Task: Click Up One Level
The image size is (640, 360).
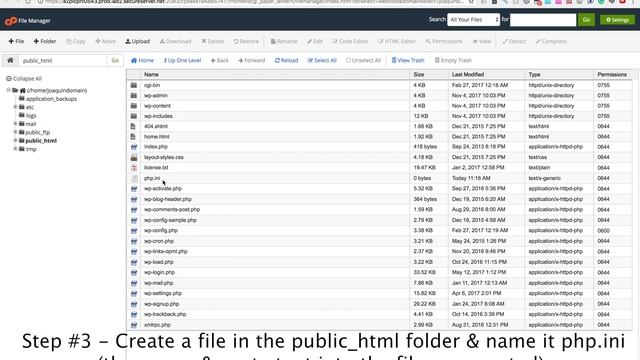Action: point(182,60)
